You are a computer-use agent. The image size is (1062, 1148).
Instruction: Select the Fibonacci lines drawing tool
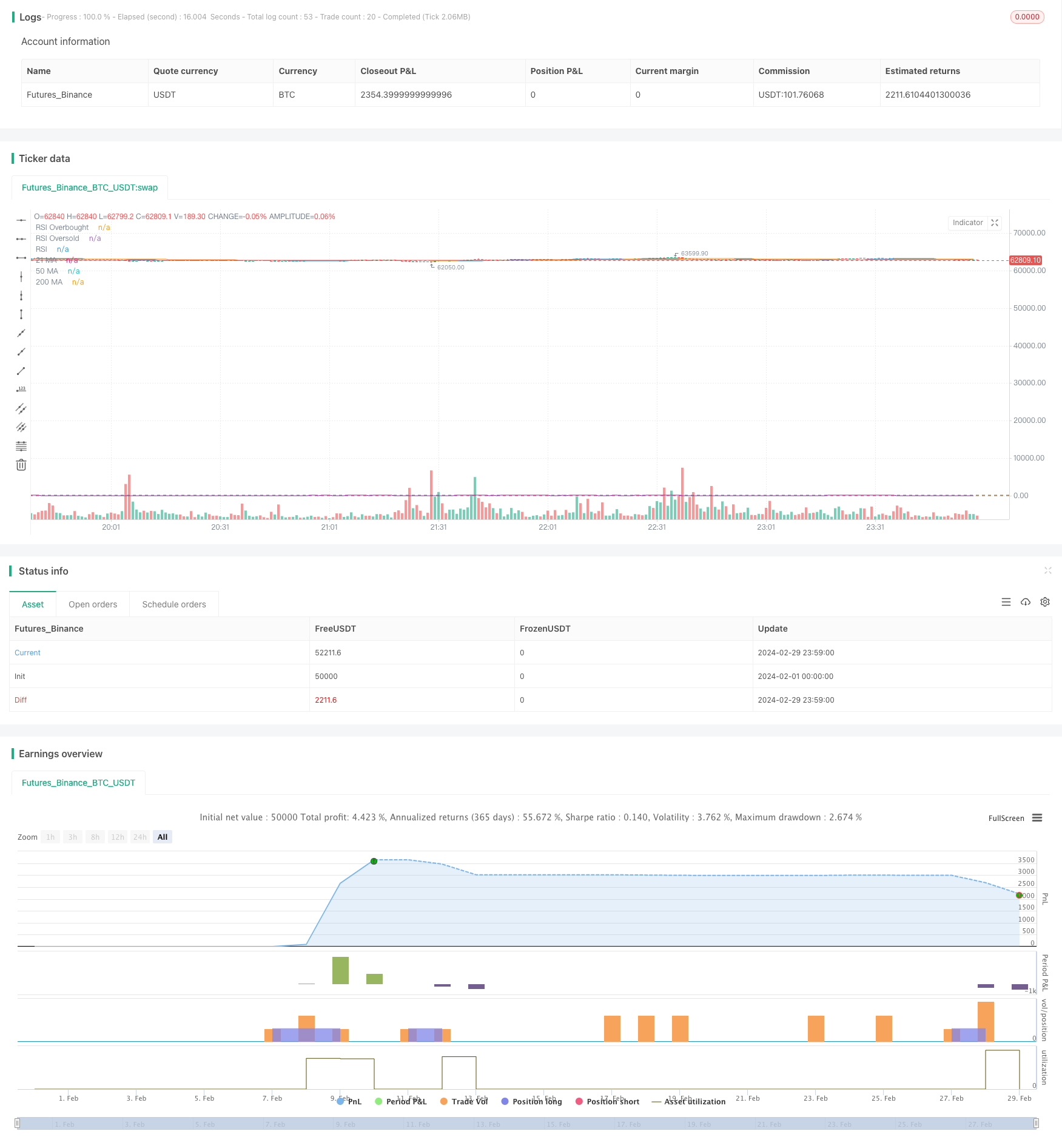coord(21,446)
